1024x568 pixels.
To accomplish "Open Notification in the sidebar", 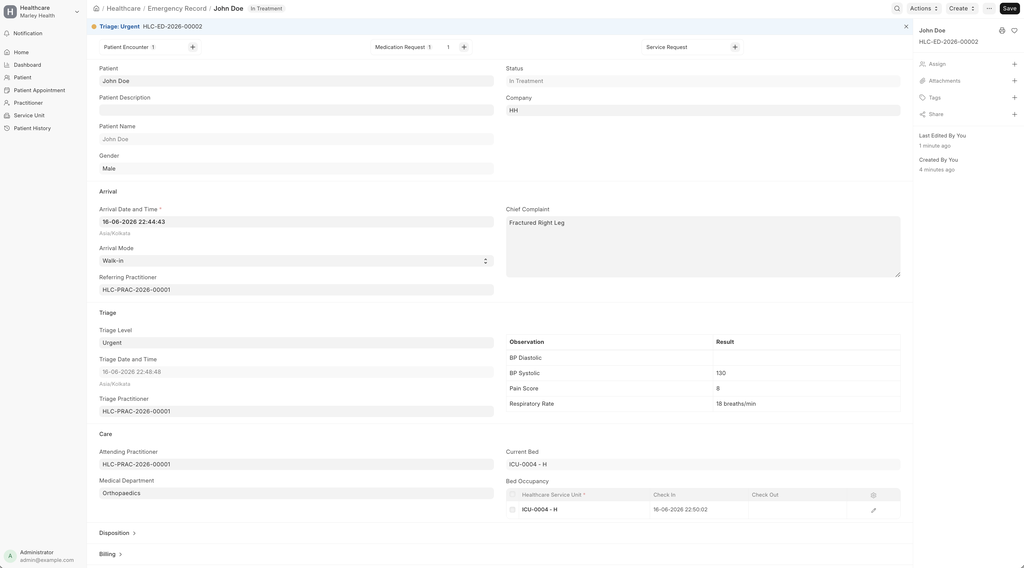I will (28, 33).
